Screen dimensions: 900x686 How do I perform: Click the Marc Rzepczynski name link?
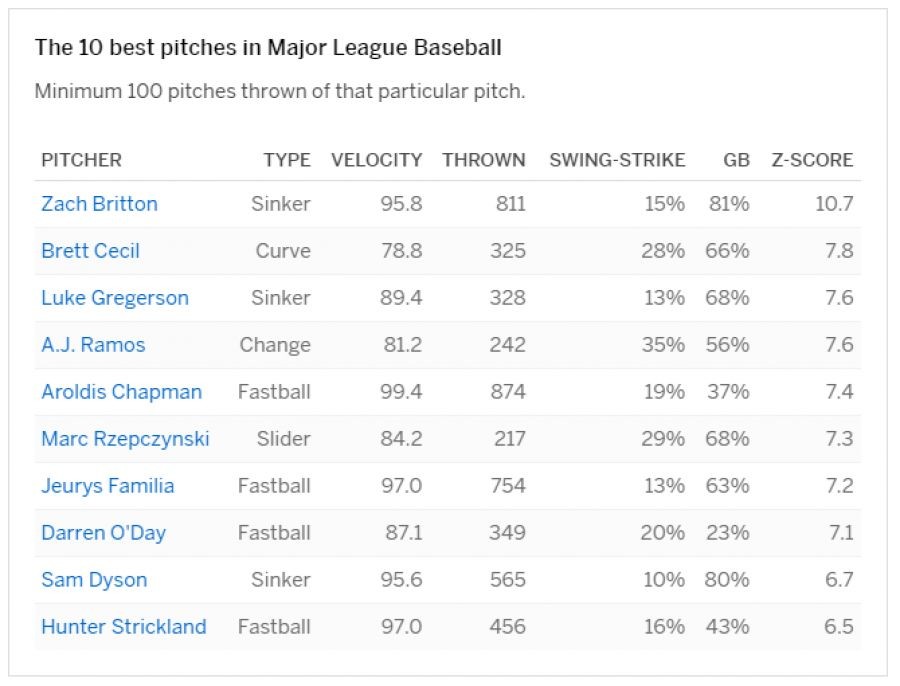[125, 439]
